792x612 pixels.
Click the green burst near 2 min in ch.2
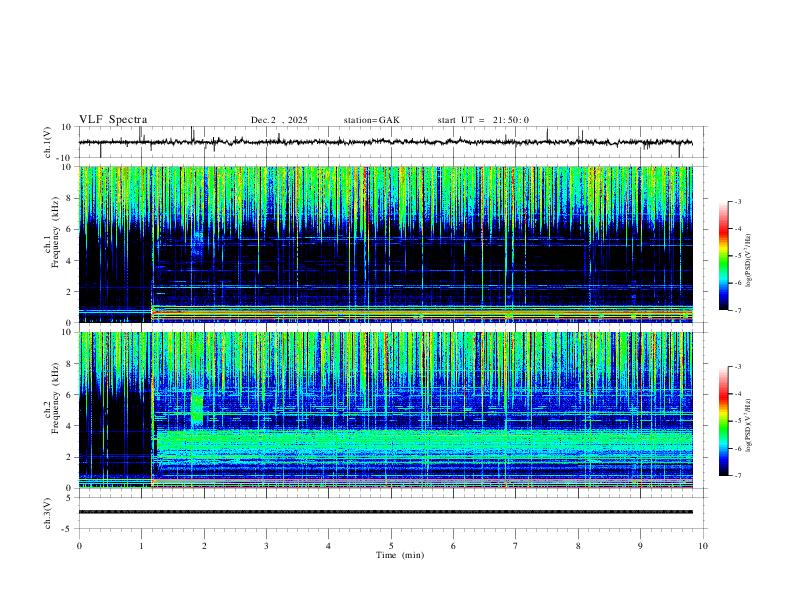pos(197,408)
